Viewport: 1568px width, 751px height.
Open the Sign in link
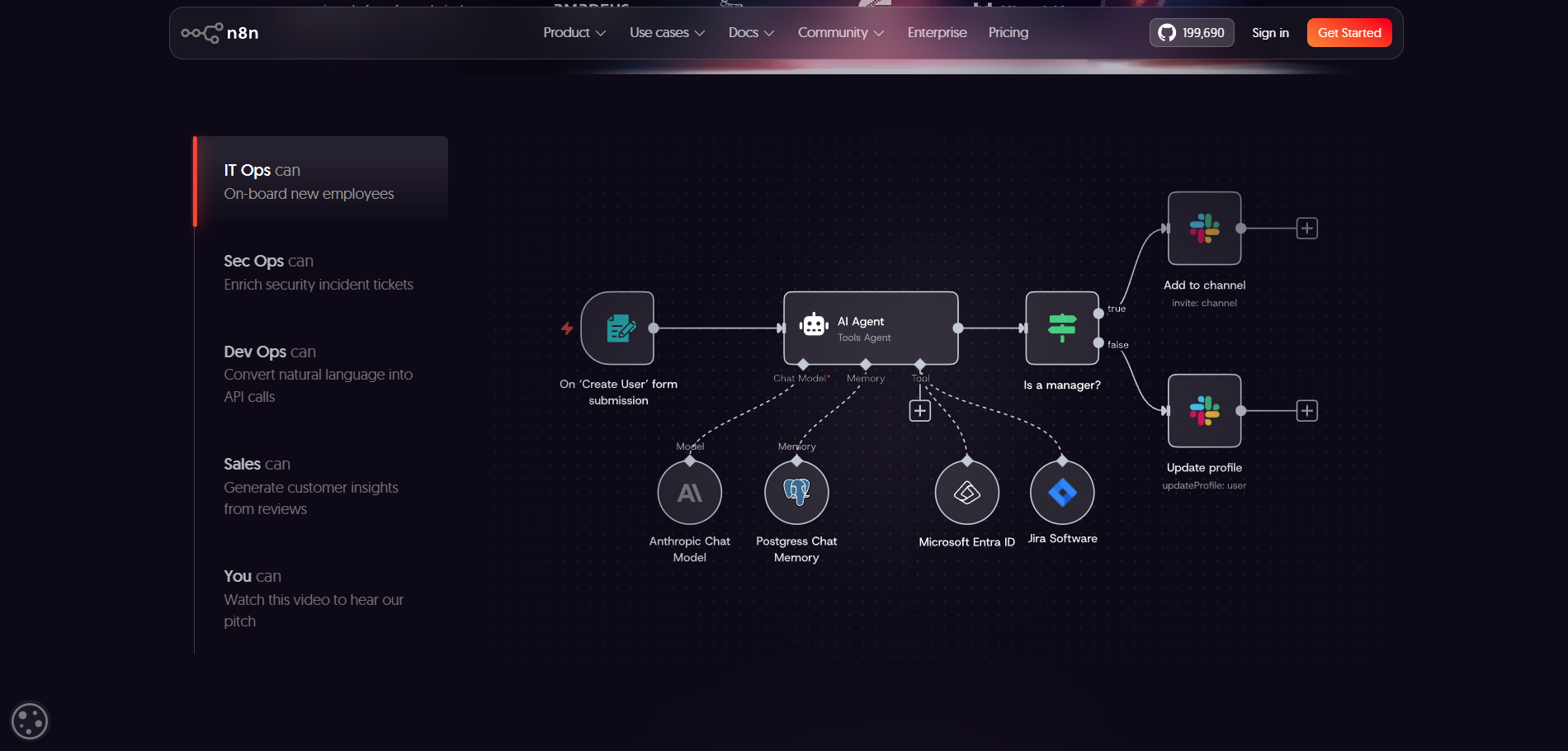pos(1270,33)
